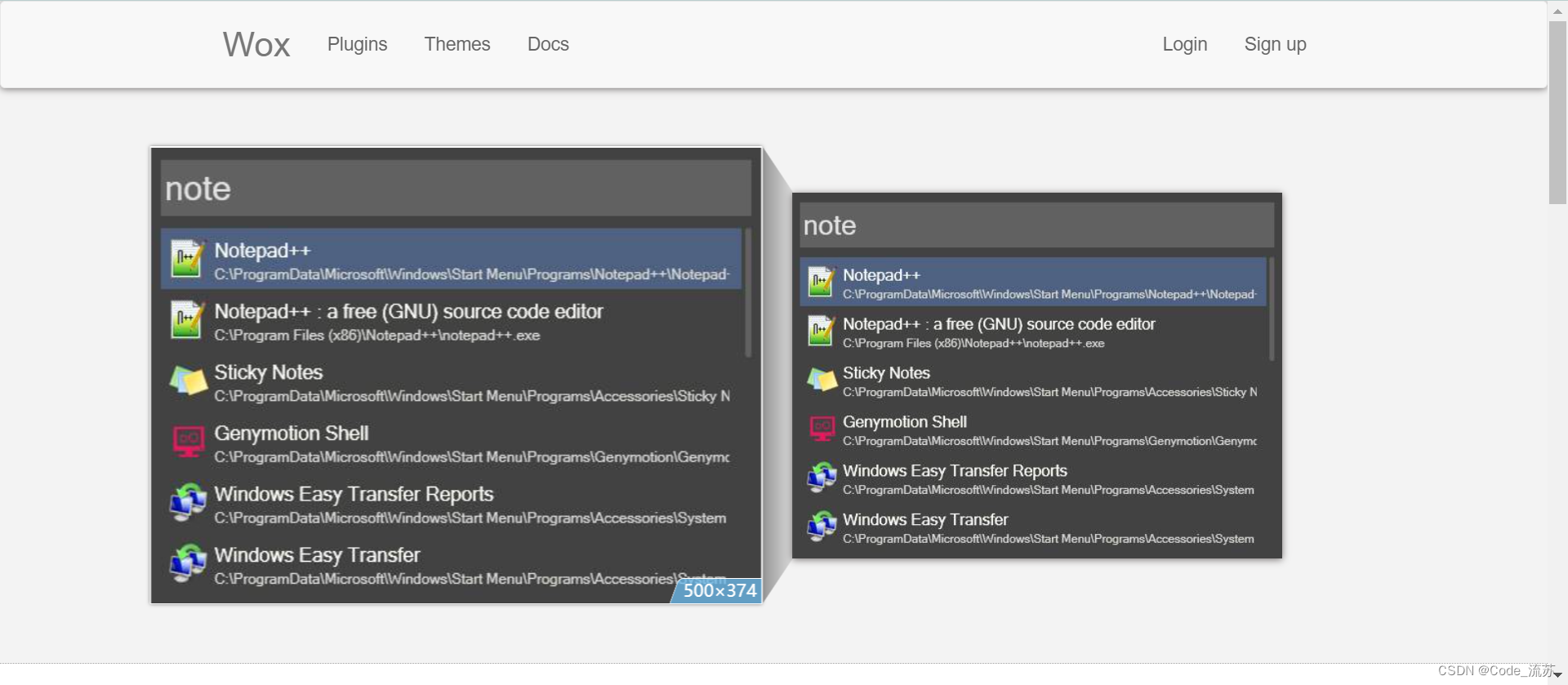This screenshot has height=685, width=1568.
Task: Click 'Windows Easy Transfer' text in left preview
Action: click(317, 555)
